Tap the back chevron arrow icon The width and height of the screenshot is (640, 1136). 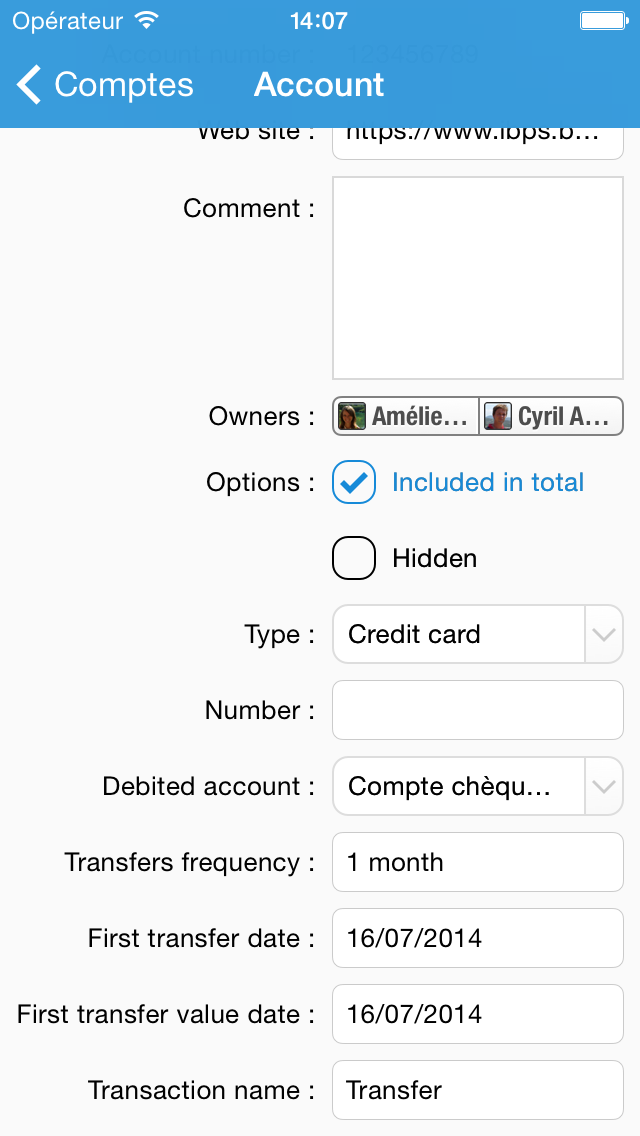coord(30,85)
